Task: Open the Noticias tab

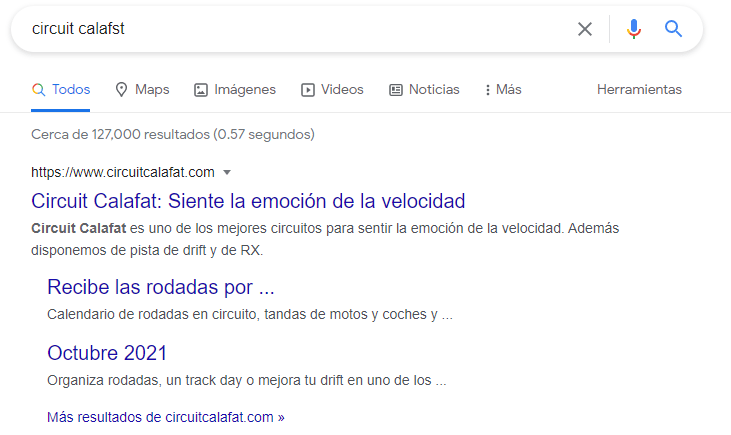Action: [424, 90]
